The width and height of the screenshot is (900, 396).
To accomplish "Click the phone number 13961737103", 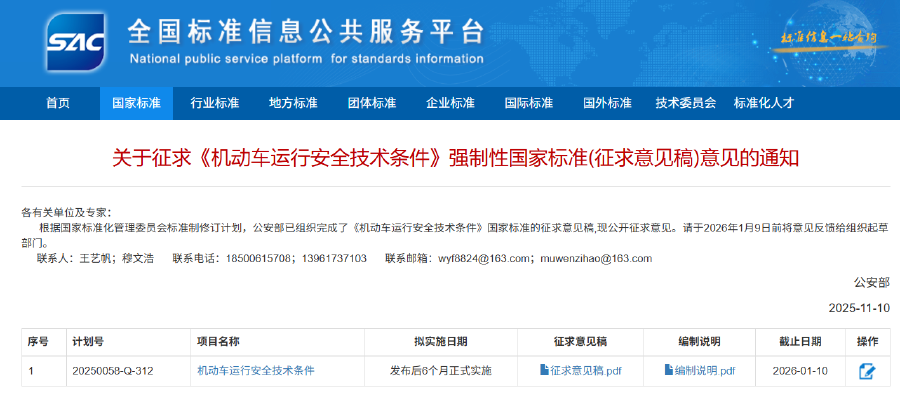I will pyautogui.click(x=335, y=258).
